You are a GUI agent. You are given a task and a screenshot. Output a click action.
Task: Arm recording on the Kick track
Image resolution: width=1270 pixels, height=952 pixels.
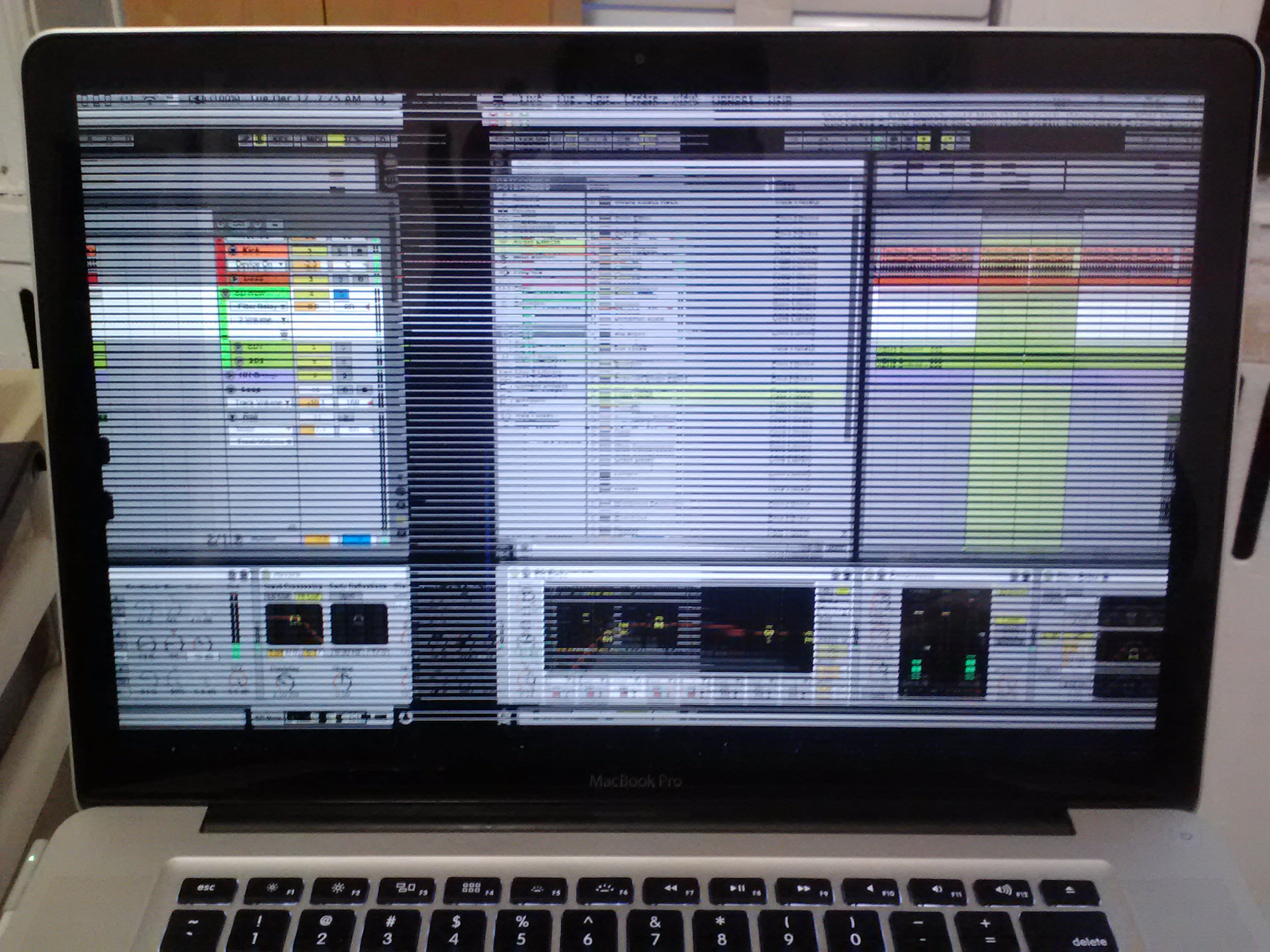pyautogui.click(x=361, y=251)
